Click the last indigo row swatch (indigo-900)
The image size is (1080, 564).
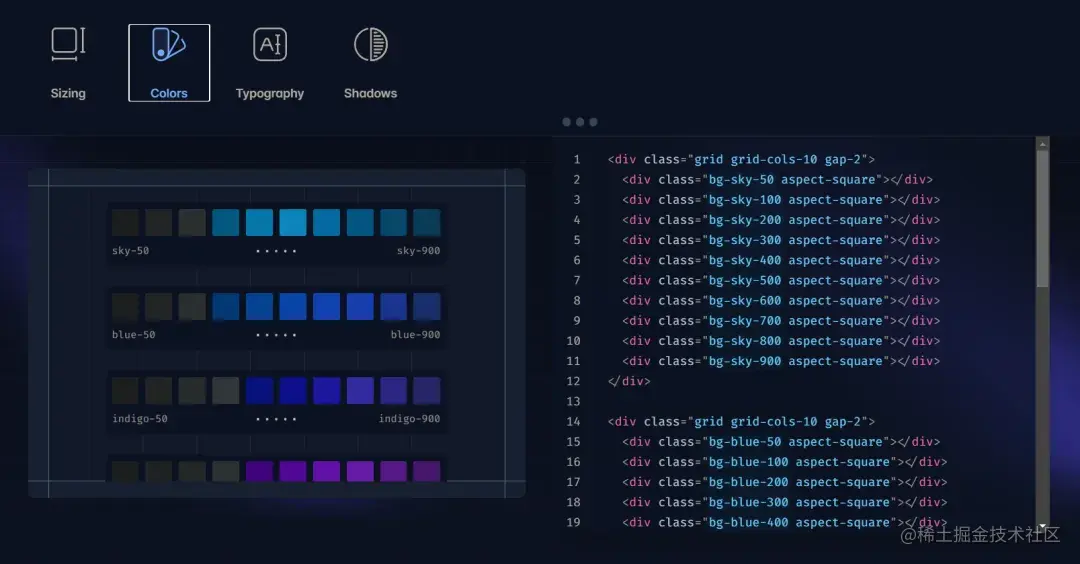tap(426, 390)
